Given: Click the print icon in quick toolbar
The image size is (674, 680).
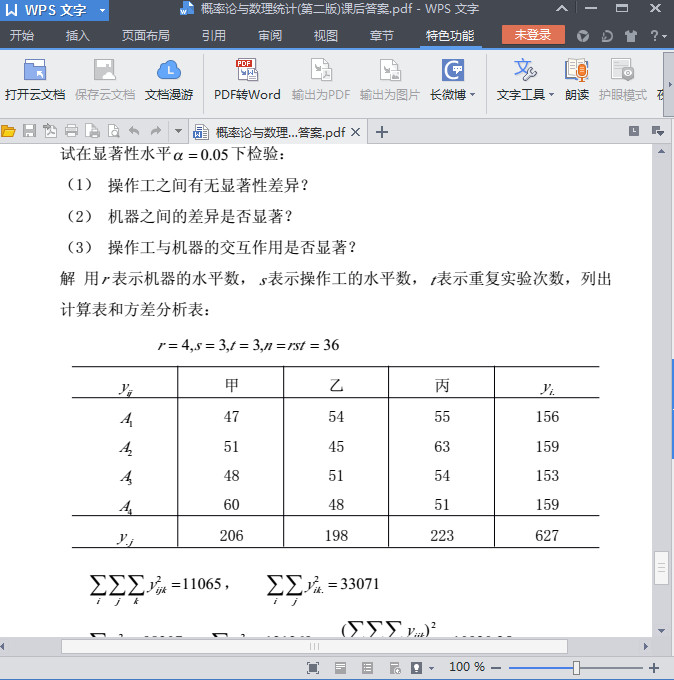Looking at the screenshot, I should pyautogui.click(x=71, y=131).
